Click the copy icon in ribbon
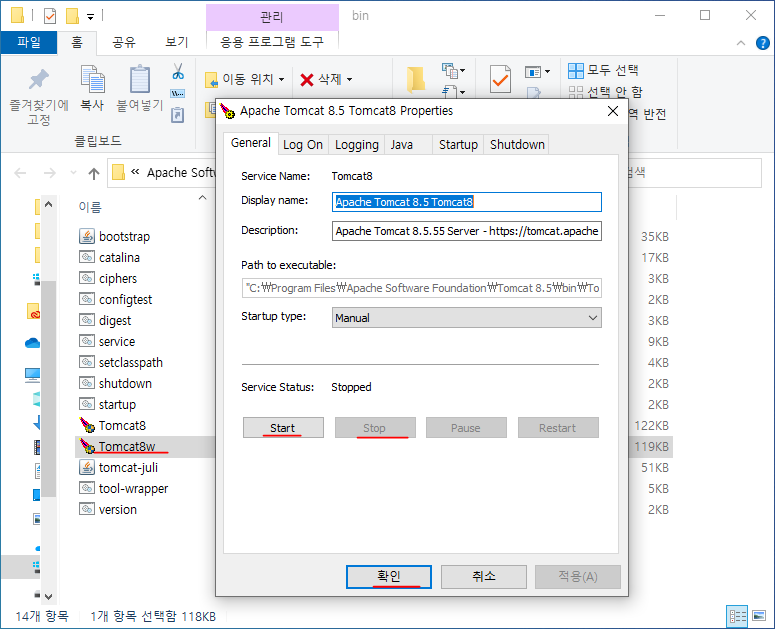The height and width of the screenshot is (629, 775). [x=92, y=79]
